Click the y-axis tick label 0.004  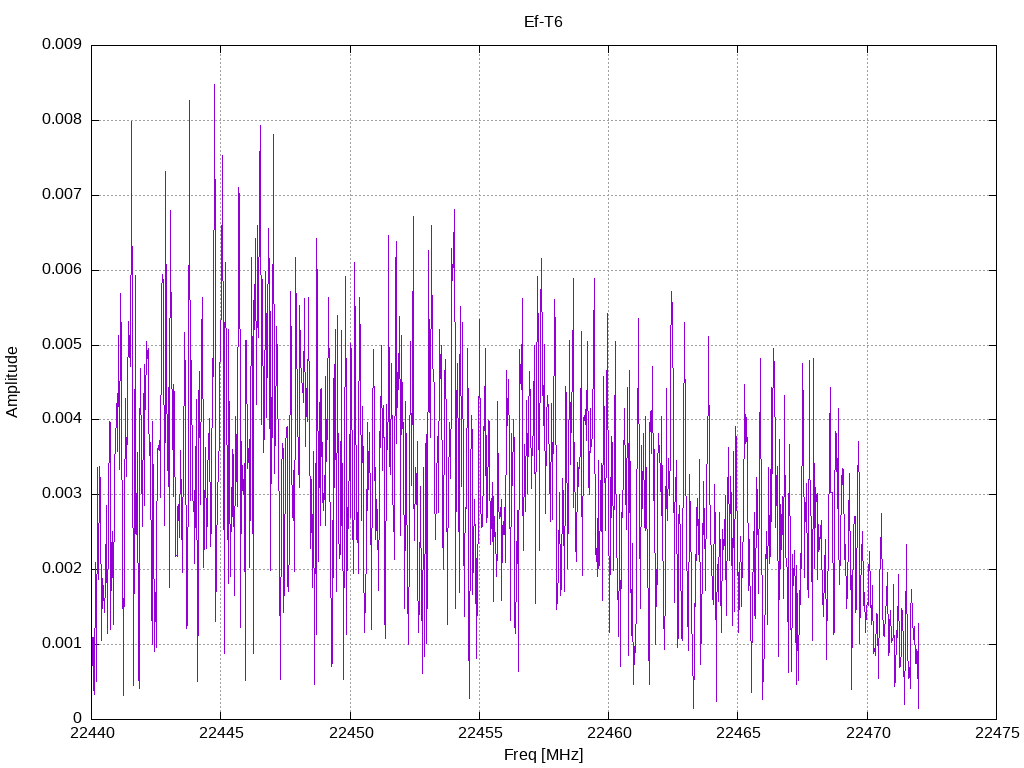coord(62,419)
